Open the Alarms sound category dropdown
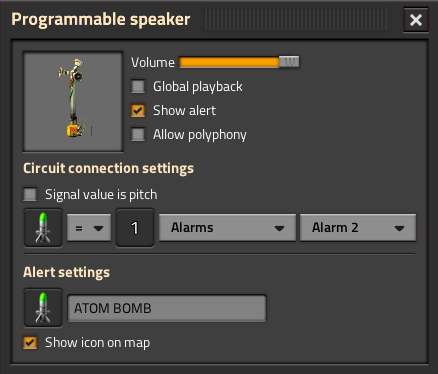 [227, 228]
